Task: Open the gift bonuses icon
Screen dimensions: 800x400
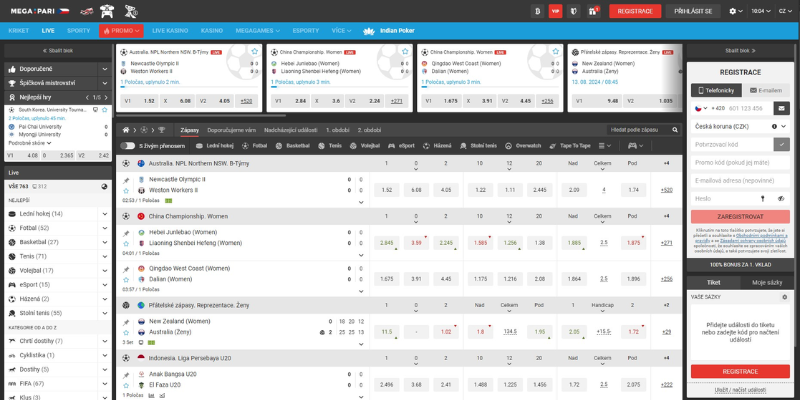Action: 593,11
